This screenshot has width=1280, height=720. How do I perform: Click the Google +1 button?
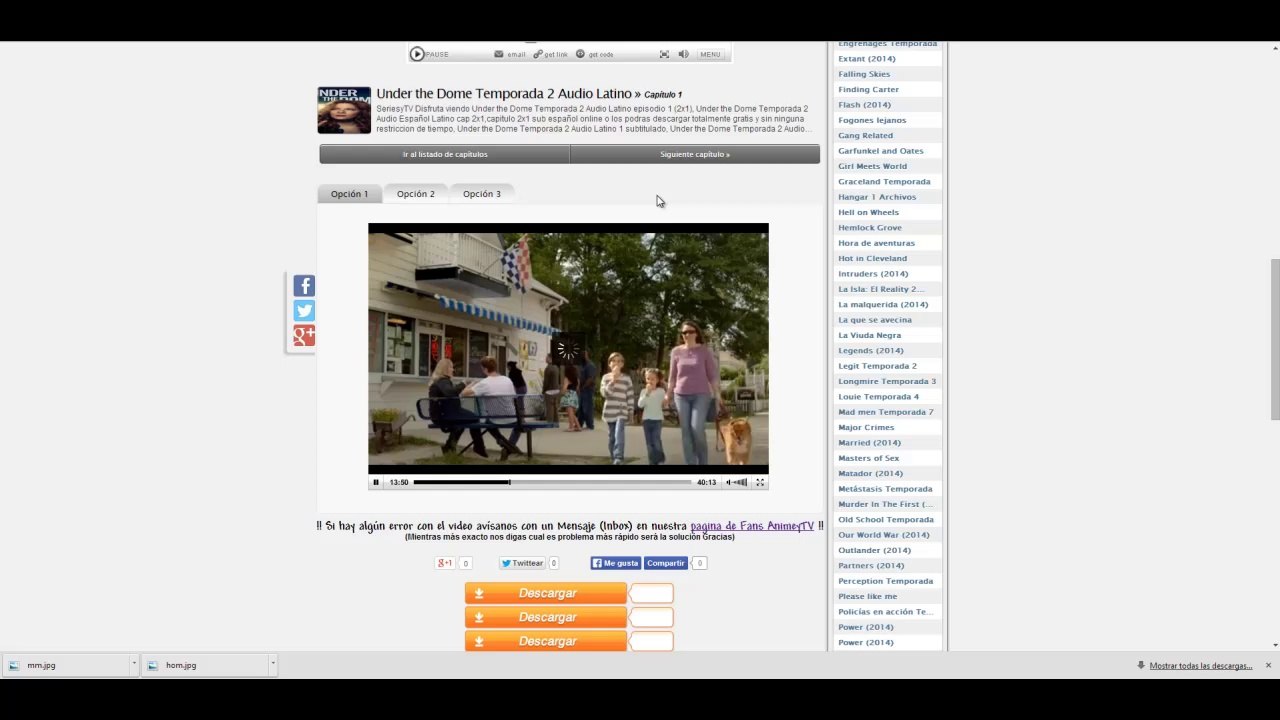[x=445, y=563]
